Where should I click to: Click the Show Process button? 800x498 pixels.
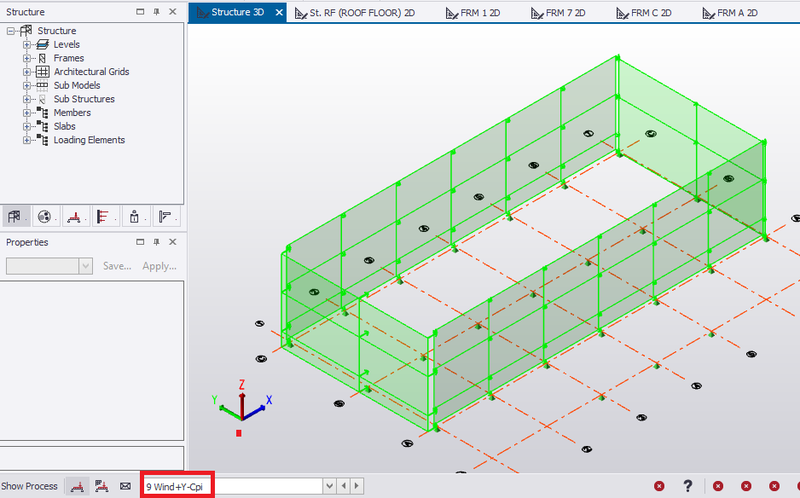(x=29, y=486)
